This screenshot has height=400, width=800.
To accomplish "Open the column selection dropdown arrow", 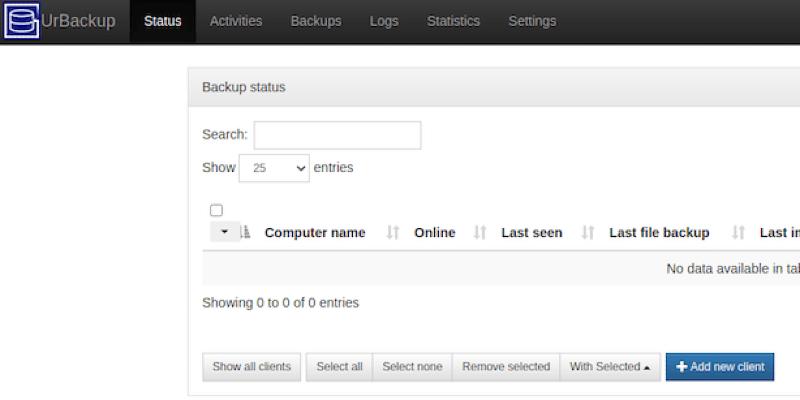I will point(224,233).
